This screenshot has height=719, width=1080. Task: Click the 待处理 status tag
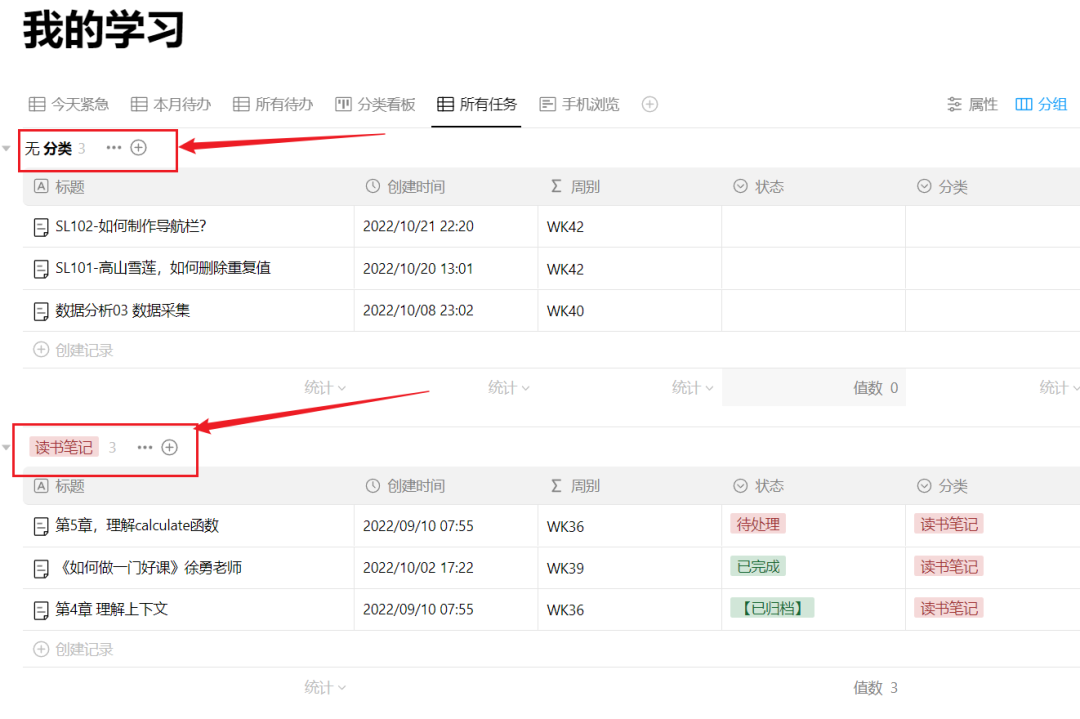coord(758,524)
